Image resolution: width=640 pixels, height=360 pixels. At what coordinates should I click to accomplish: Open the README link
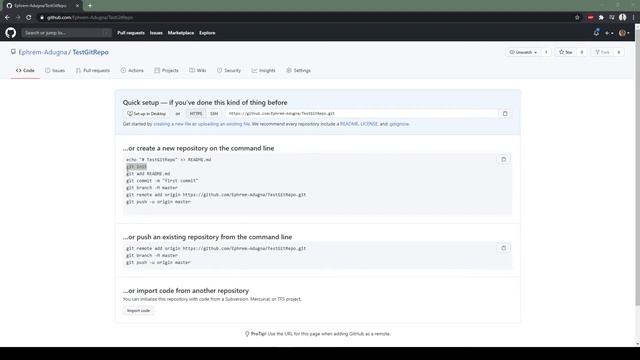[349, 124]
